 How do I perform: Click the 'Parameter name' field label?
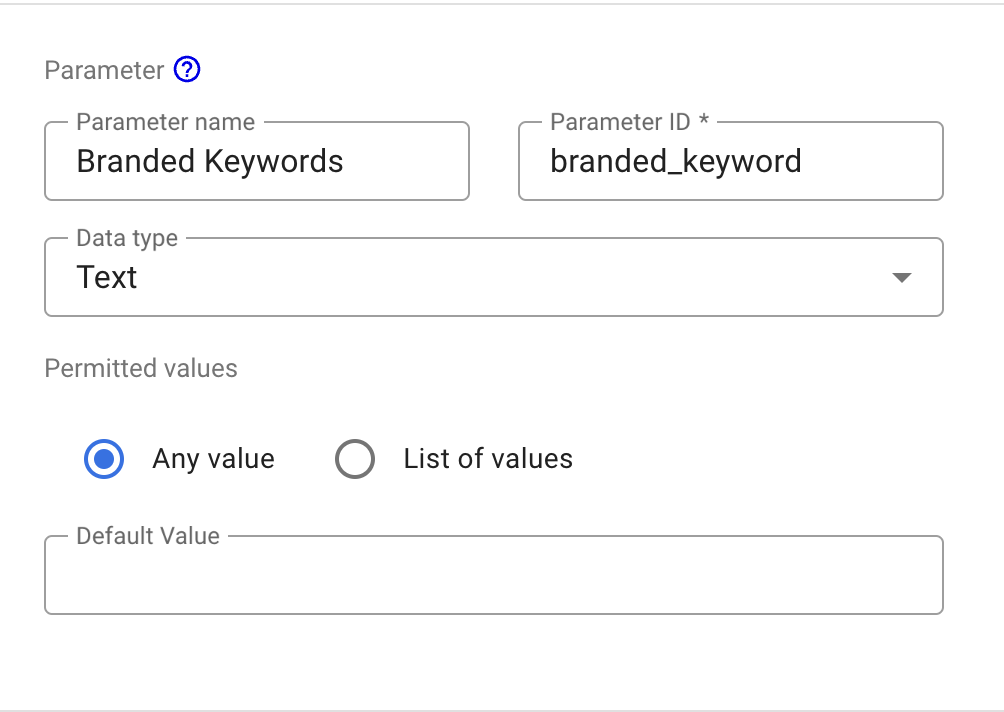click(x=165, y=122)
